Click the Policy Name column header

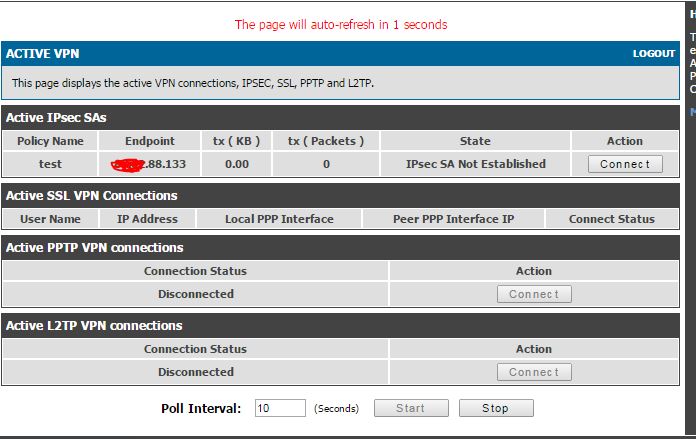50,141
